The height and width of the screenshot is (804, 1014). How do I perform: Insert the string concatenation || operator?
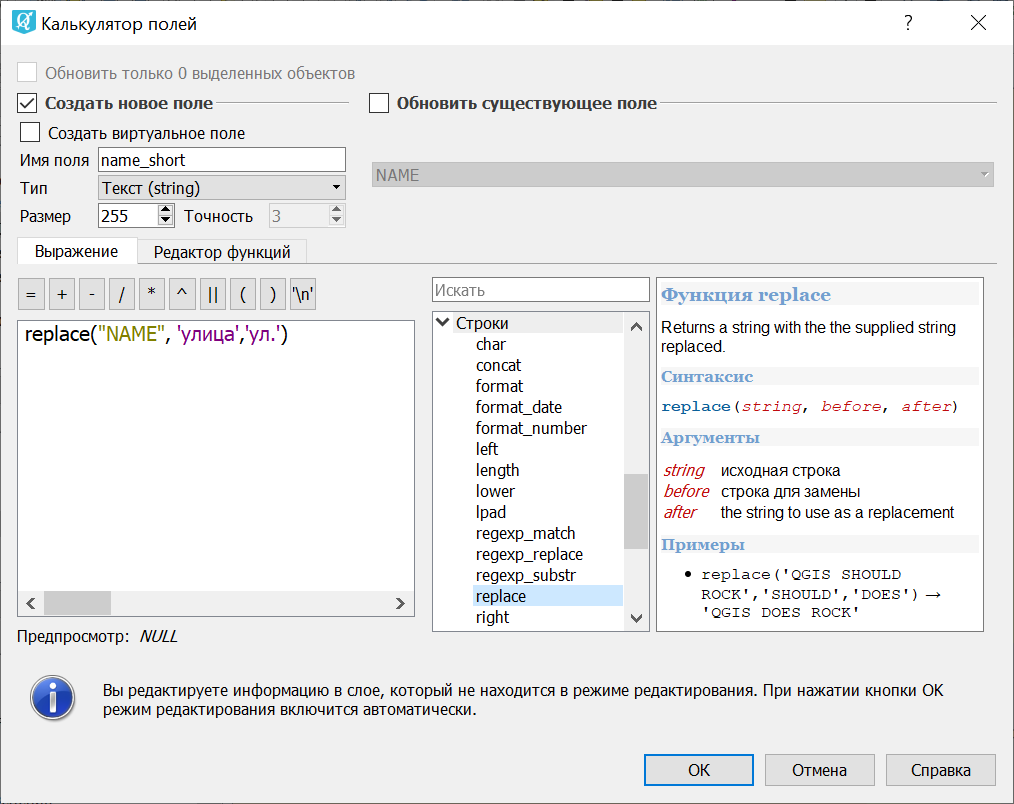213,295
